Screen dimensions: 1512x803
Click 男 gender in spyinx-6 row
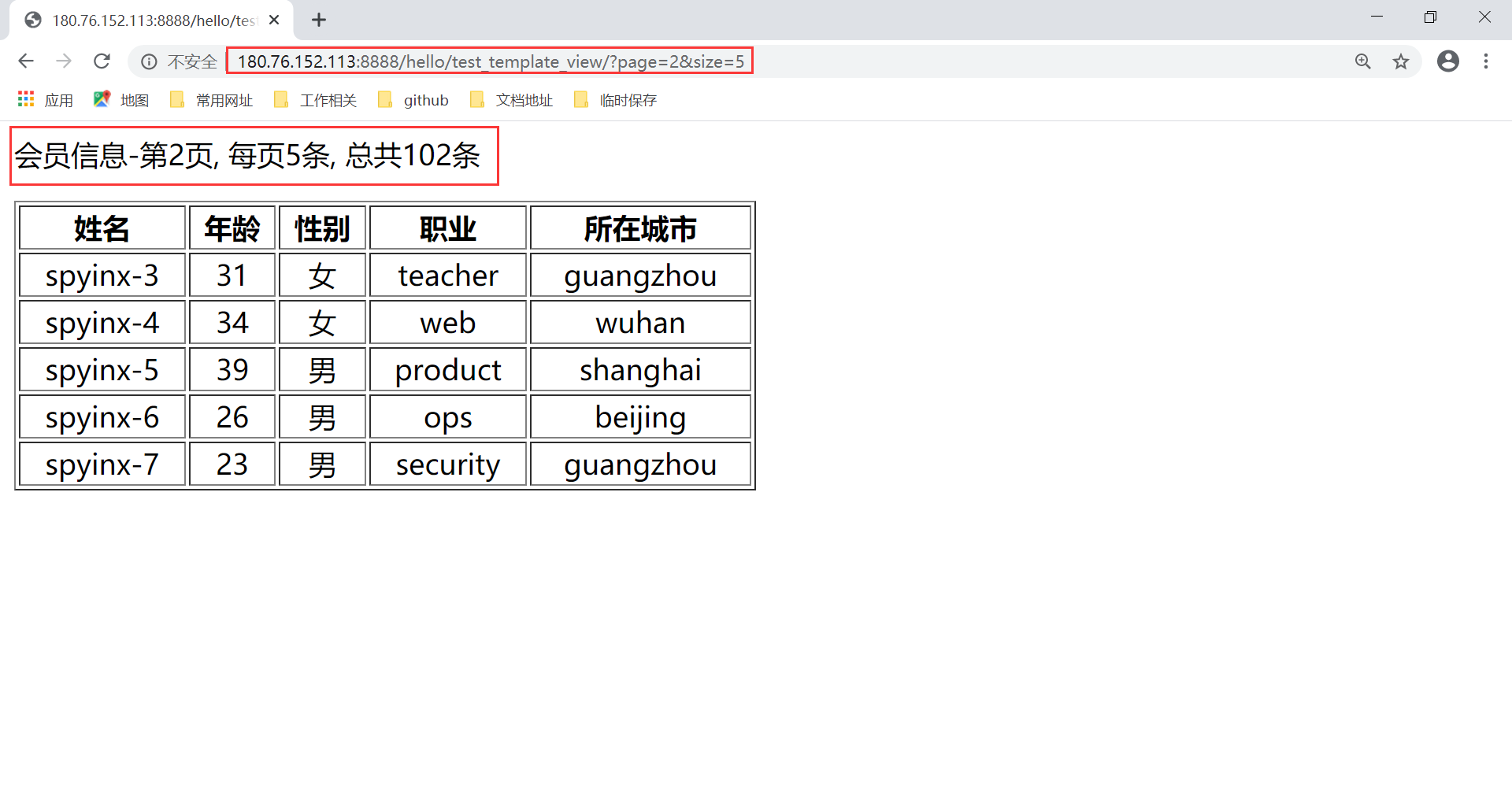coord(322,417)
